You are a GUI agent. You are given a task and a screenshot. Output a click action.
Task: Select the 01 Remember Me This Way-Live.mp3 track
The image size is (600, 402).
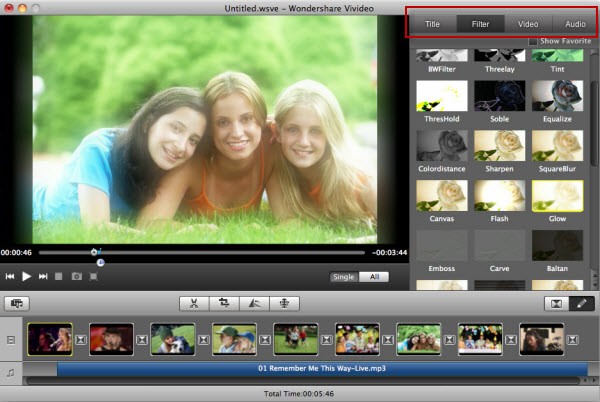pos(322,369)
